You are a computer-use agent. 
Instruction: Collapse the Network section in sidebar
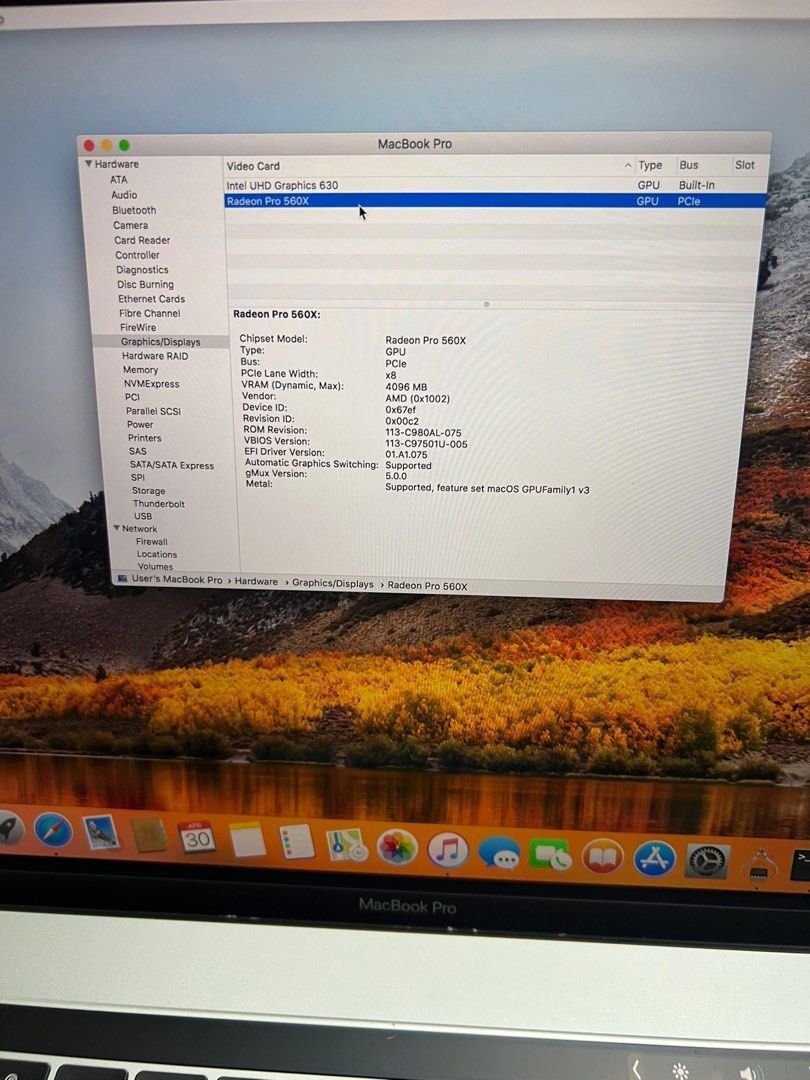tap(116, 528)
